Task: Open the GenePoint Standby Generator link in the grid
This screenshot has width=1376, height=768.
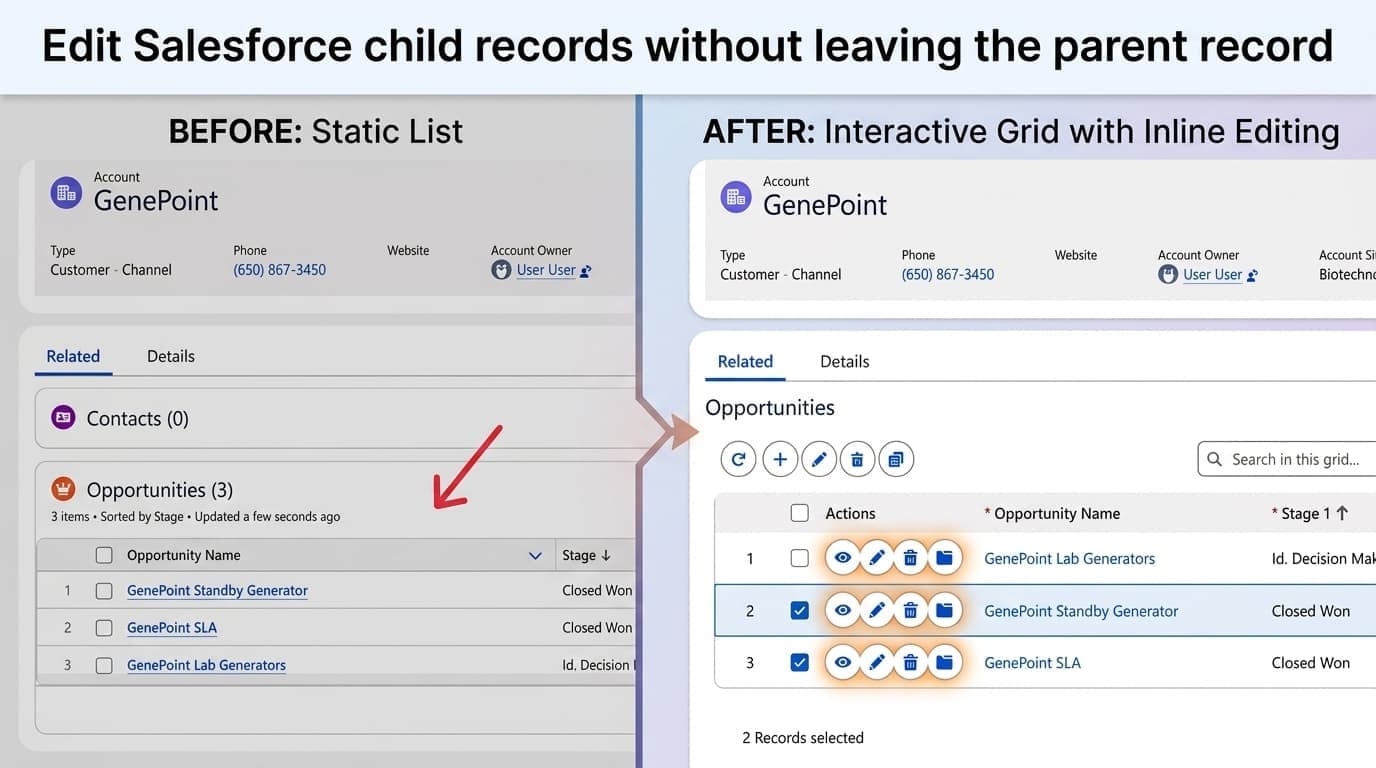Action: pos(1081,610)
